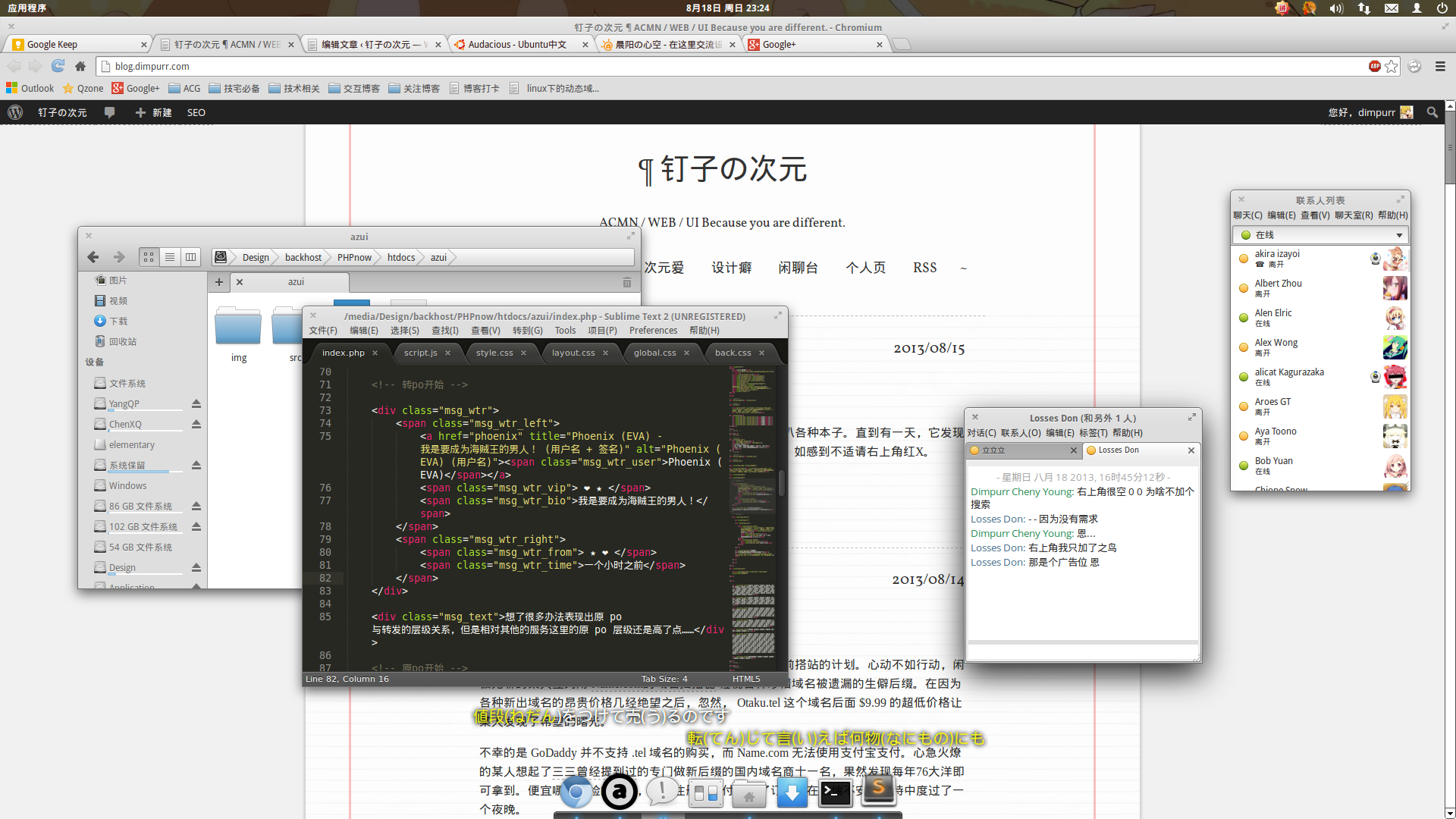Open Chromium hamburger menu

pos(1440,66)
